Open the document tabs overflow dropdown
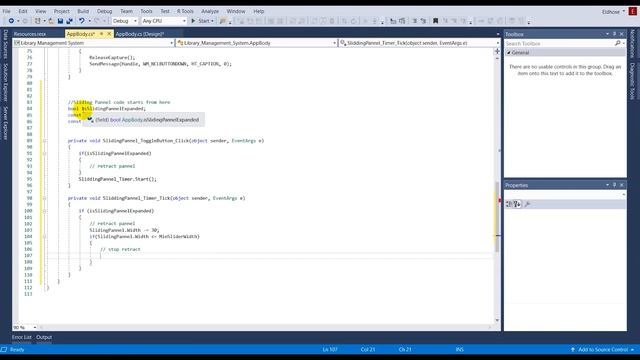Viewport: 640px width, 360px height. pyautogui.click(x=498, y=34)
